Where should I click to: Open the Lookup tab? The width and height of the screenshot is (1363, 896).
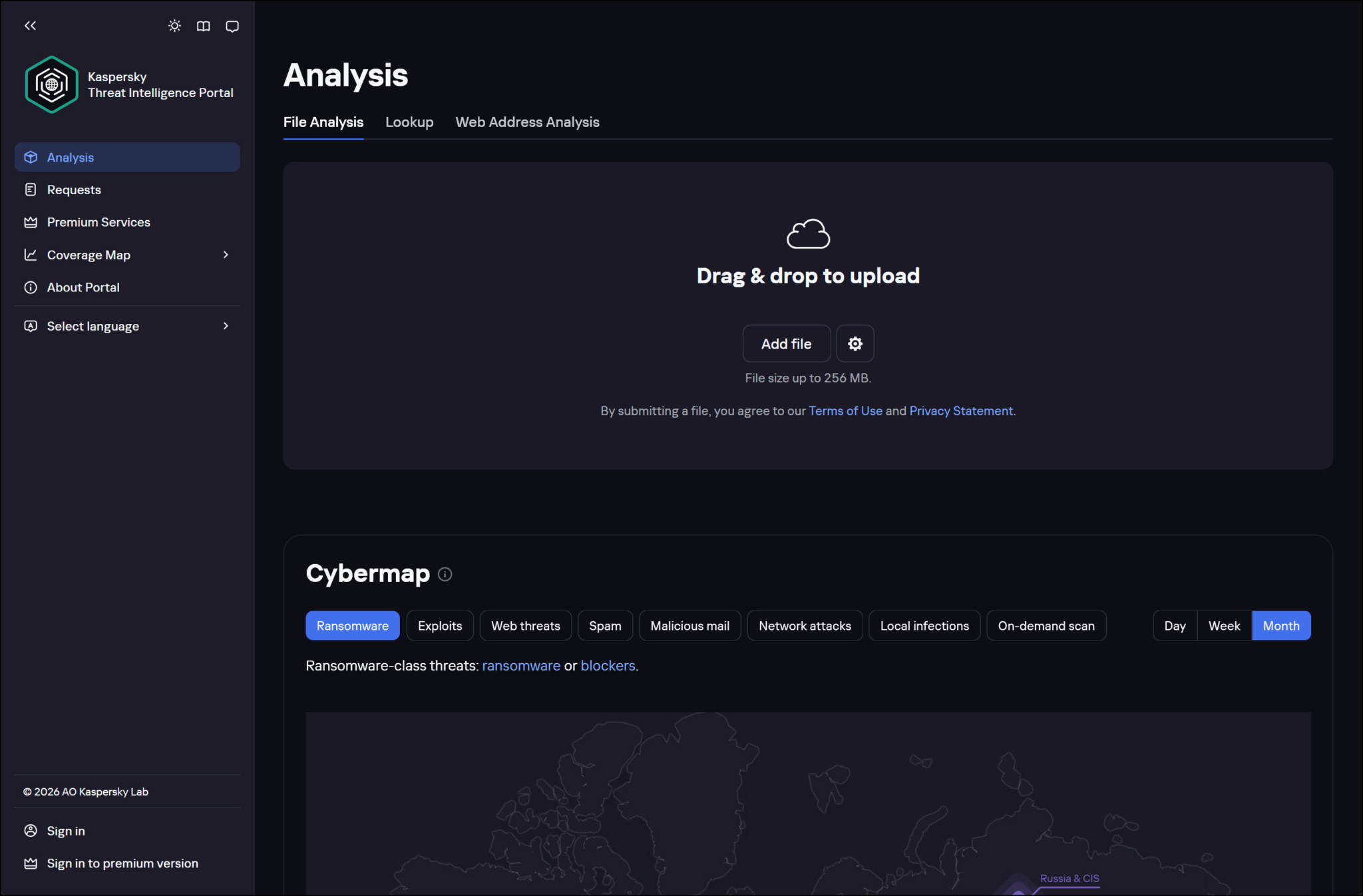[409, 122]
